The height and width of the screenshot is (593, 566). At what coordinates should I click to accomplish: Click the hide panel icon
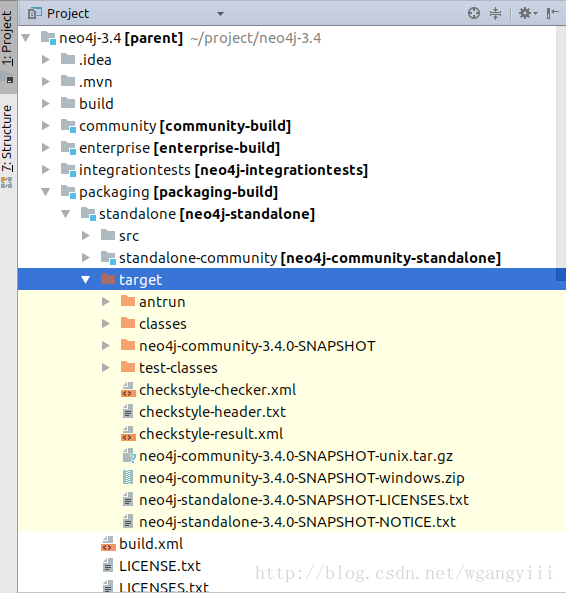click(x=553, y=13)
